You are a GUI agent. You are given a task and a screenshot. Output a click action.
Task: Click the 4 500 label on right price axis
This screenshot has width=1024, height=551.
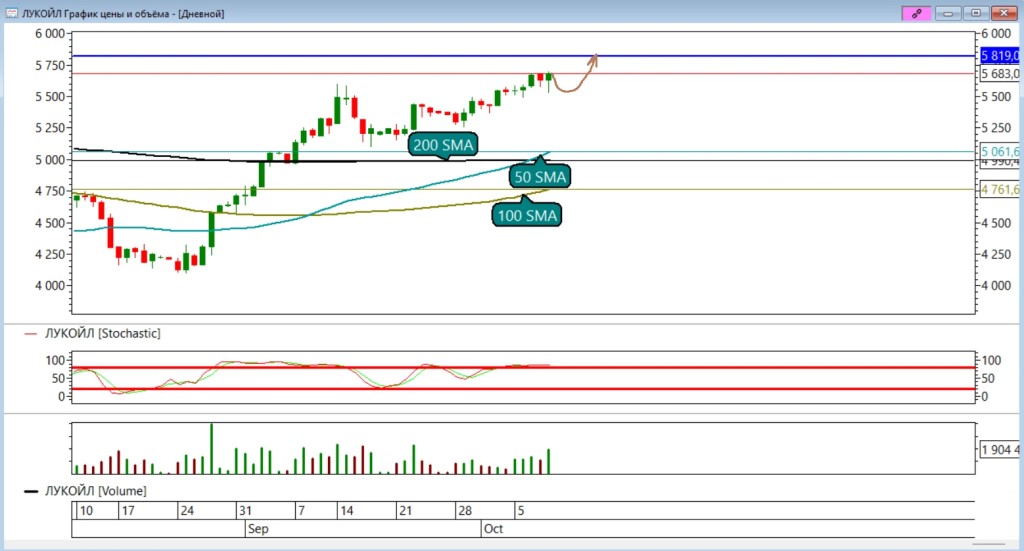point(997,223)
